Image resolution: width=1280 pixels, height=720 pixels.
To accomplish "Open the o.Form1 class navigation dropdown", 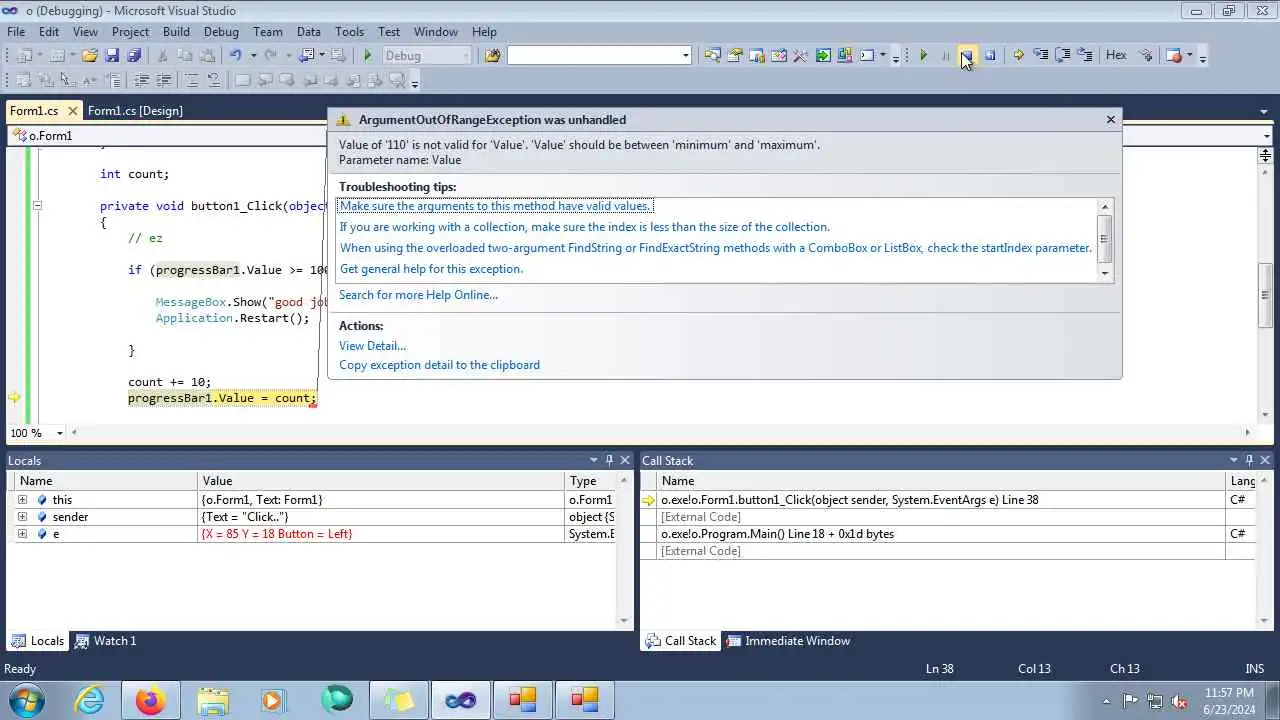I will pos(1266,136).
